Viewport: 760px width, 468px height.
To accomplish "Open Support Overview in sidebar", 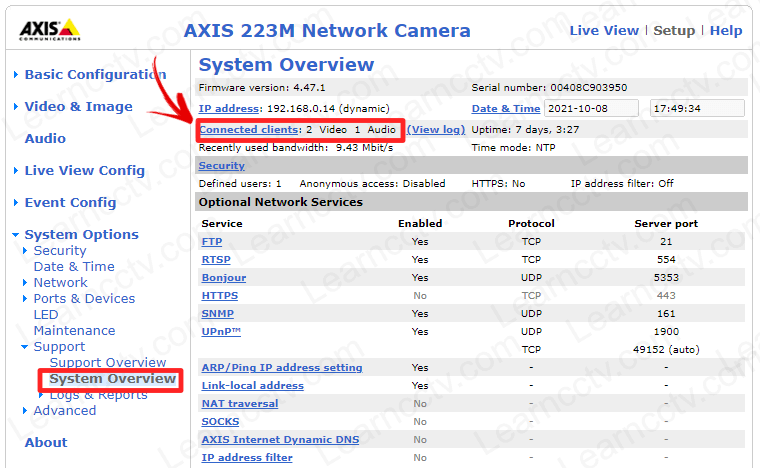I will click(x=108, y=363).
